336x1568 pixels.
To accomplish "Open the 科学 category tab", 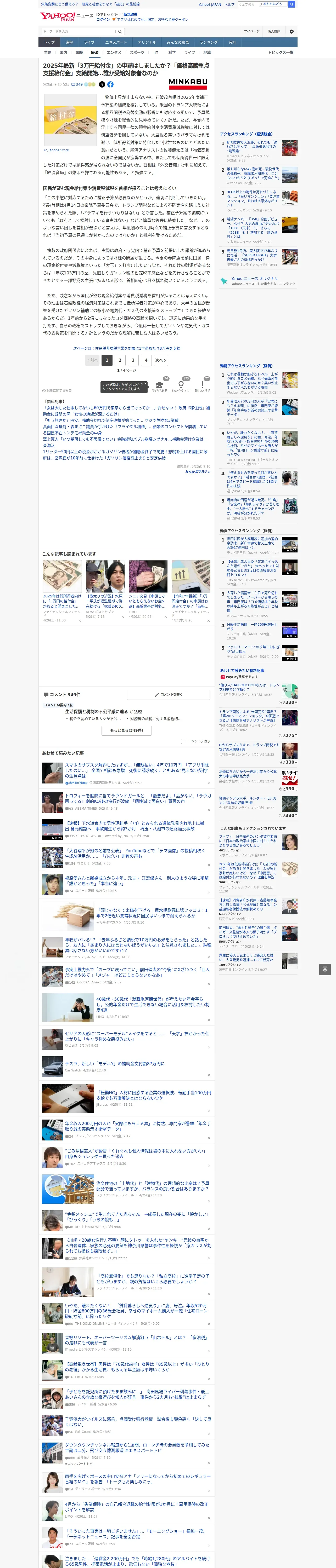I will (x=172, y=52).
